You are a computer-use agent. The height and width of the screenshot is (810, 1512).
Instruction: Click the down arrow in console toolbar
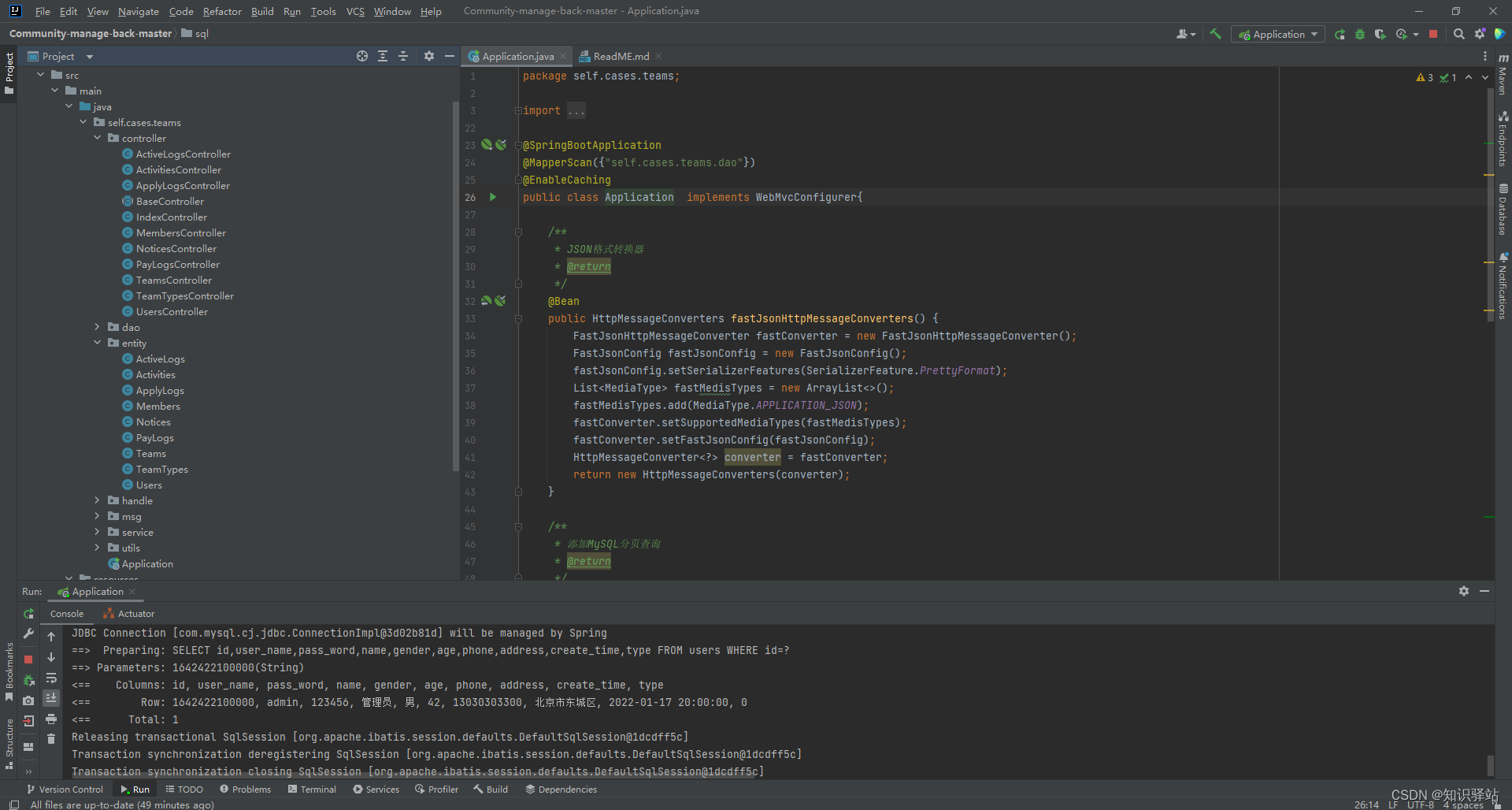point(51,657)
